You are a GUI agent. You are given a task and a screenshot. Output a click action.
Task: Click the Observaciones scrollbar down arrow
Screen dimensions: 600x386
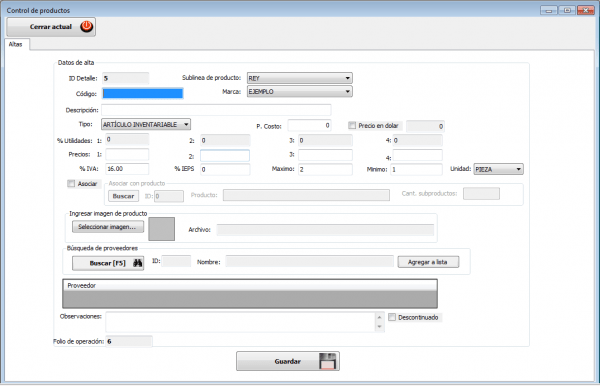[380, 327]
